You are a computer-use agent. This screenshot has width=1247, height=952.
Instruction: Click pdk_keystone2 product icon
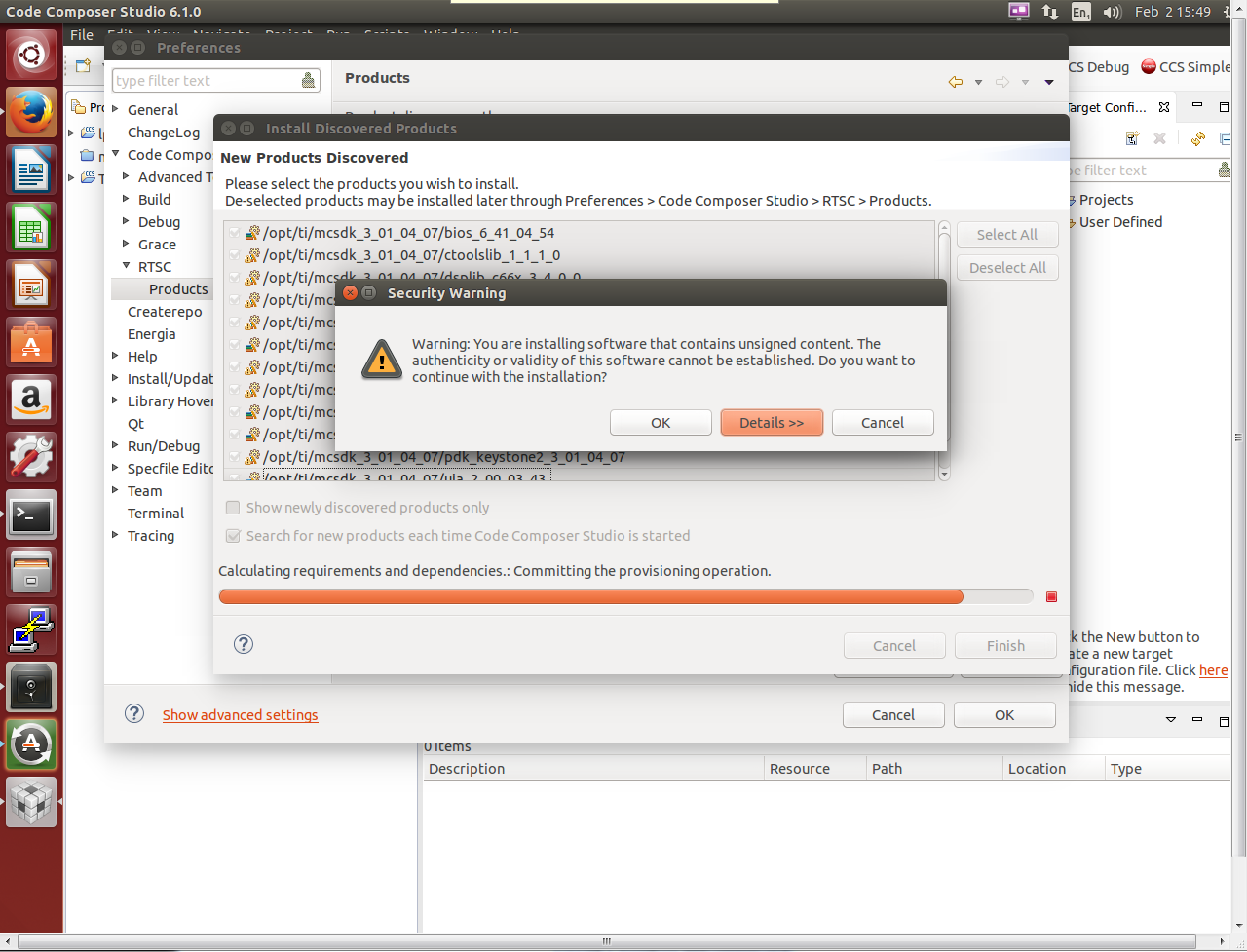252,456
